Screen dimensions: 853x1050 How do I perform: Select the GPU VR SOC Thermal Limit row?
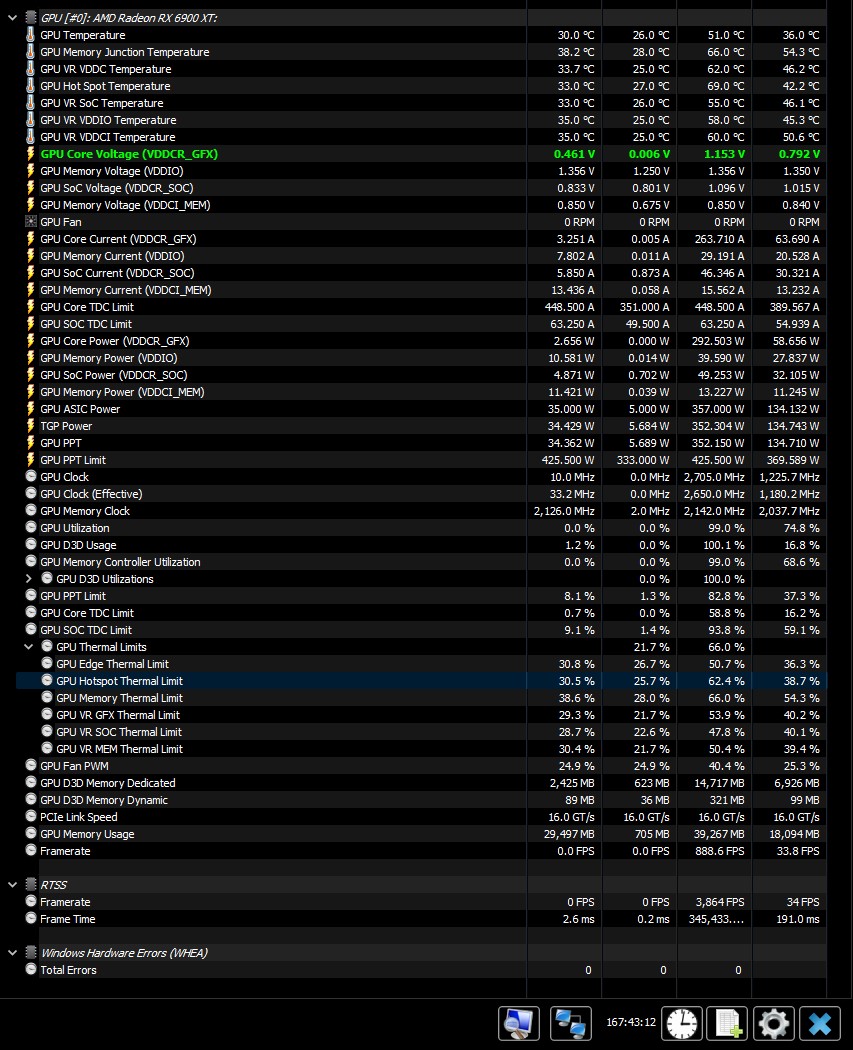pos(422,732)
